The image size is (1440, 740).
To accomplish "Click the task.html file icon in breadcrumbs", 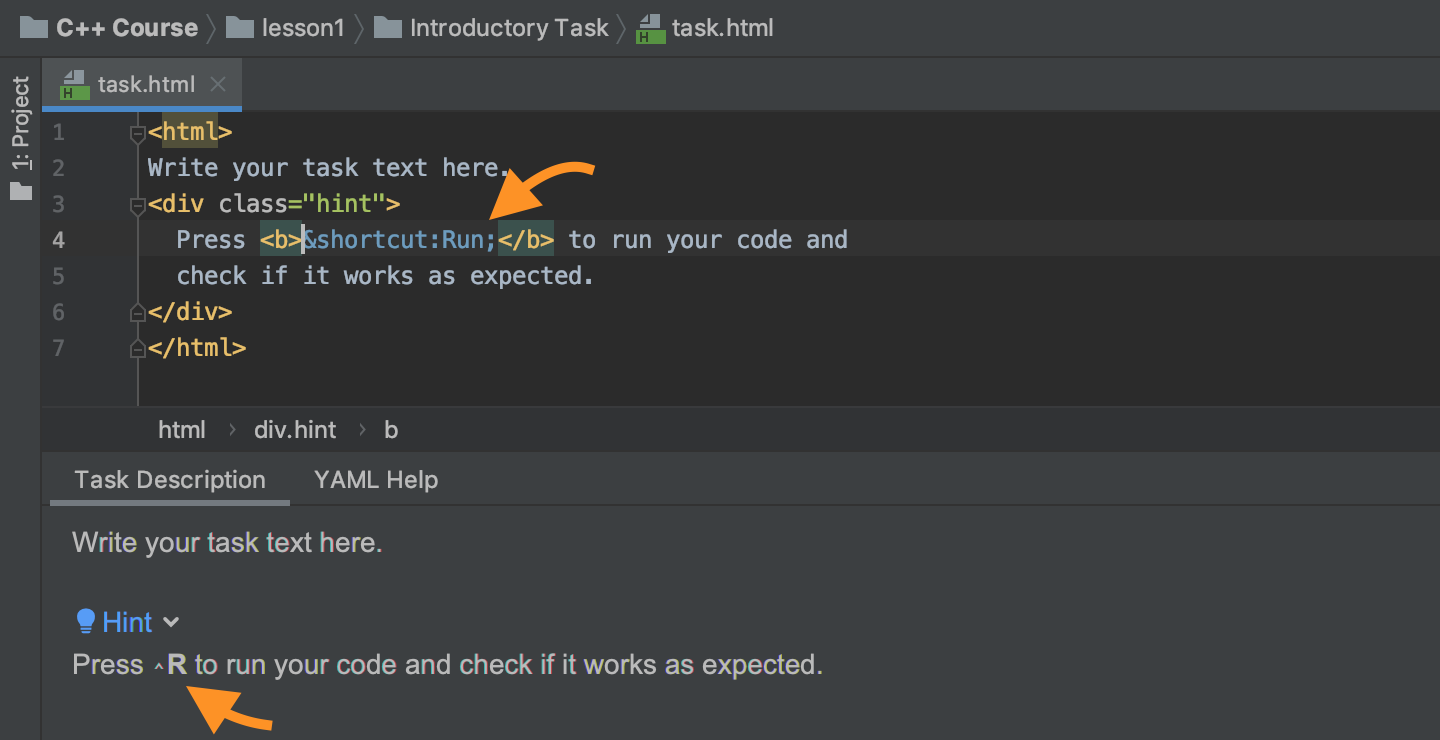I will point(651,29).
